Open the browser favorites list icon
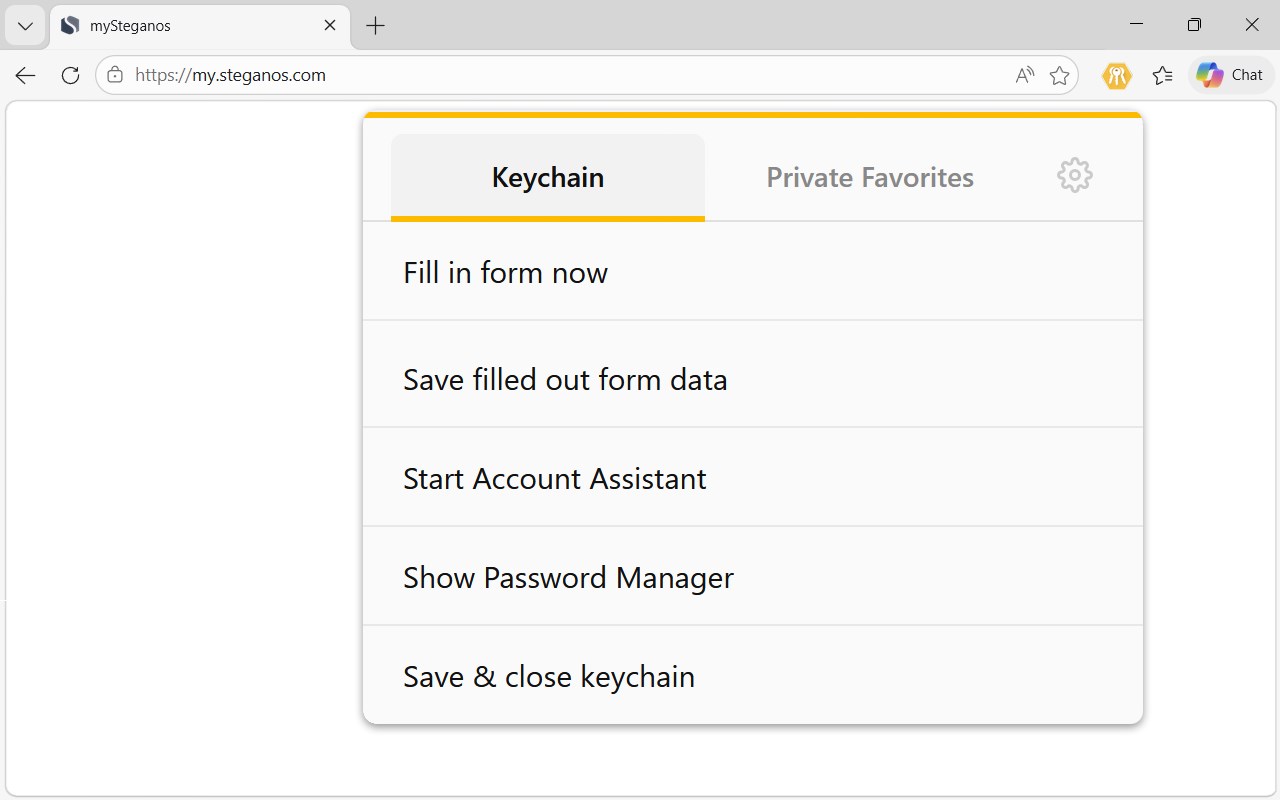 (1162, 75)
